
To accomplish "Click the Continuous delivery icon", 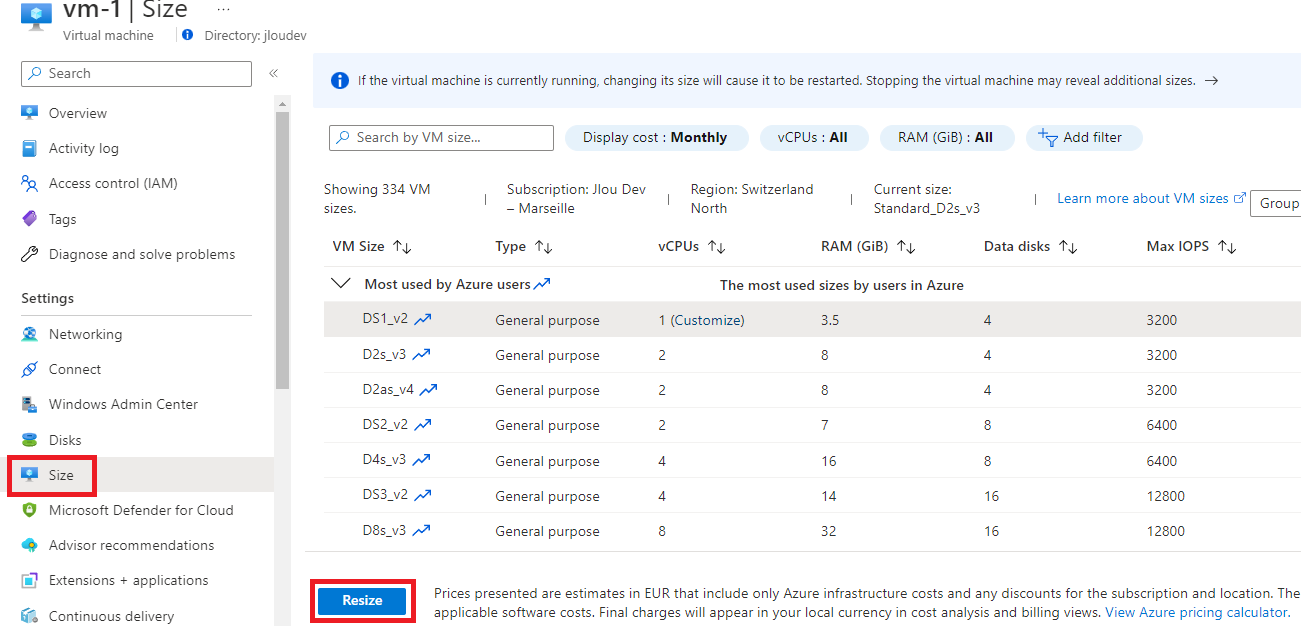I will point(30,616).
